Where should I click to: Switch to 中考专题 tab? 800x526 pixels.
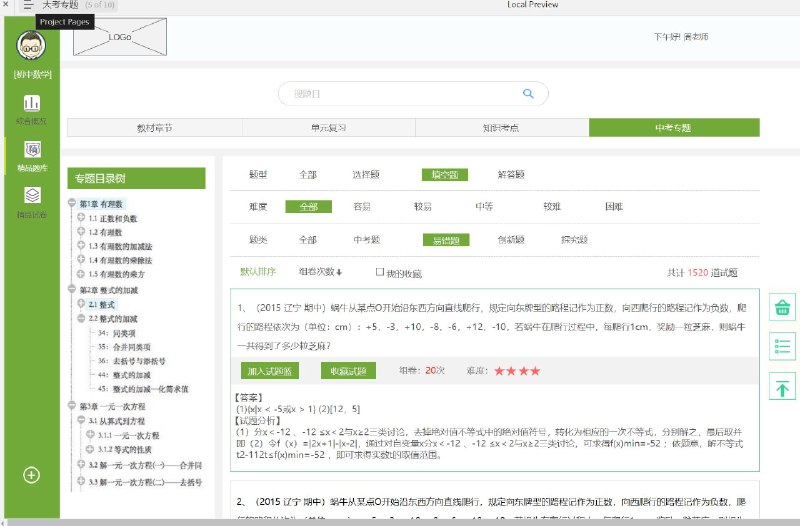click(x=674, y=128)
